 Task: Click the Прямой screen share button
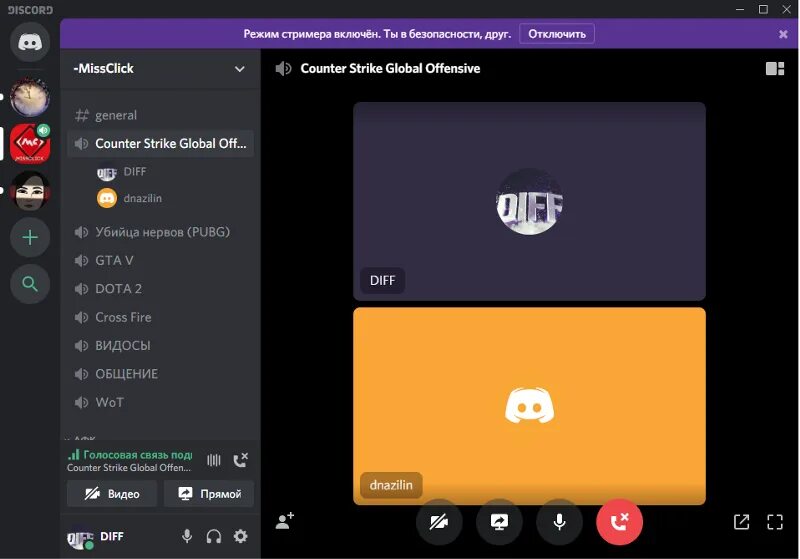(209, 494)
